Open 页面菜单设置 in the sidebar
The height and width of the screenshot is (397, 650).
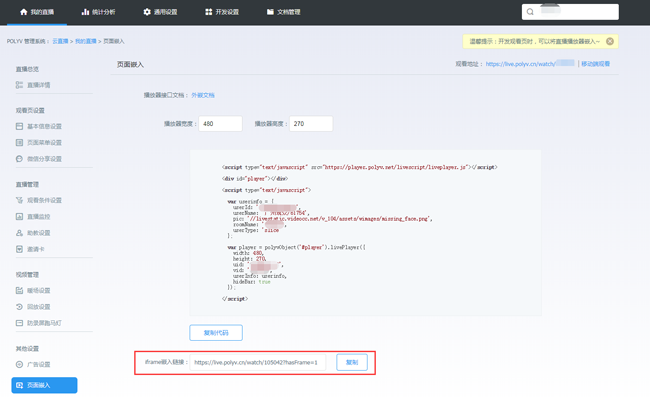[x=39, y=143]
